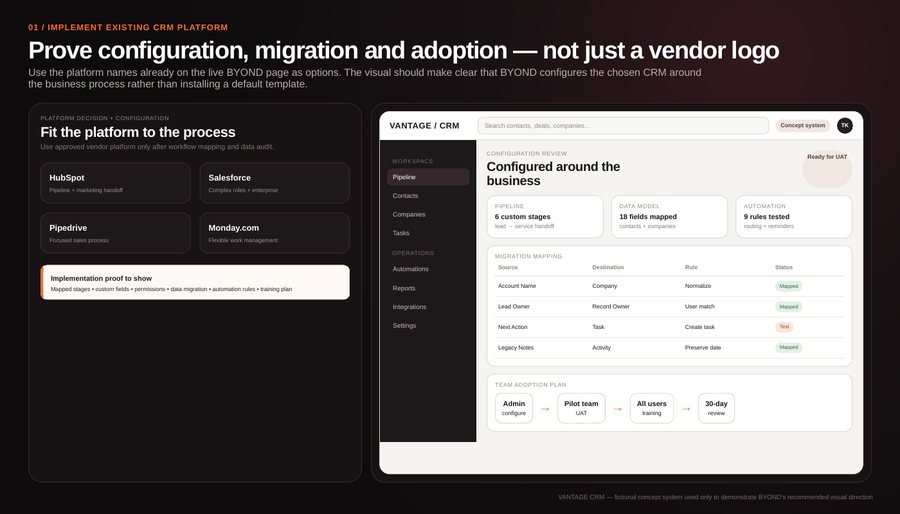Click the search contacts, deals, companies field
900x514 pixels.
[623, 126]
